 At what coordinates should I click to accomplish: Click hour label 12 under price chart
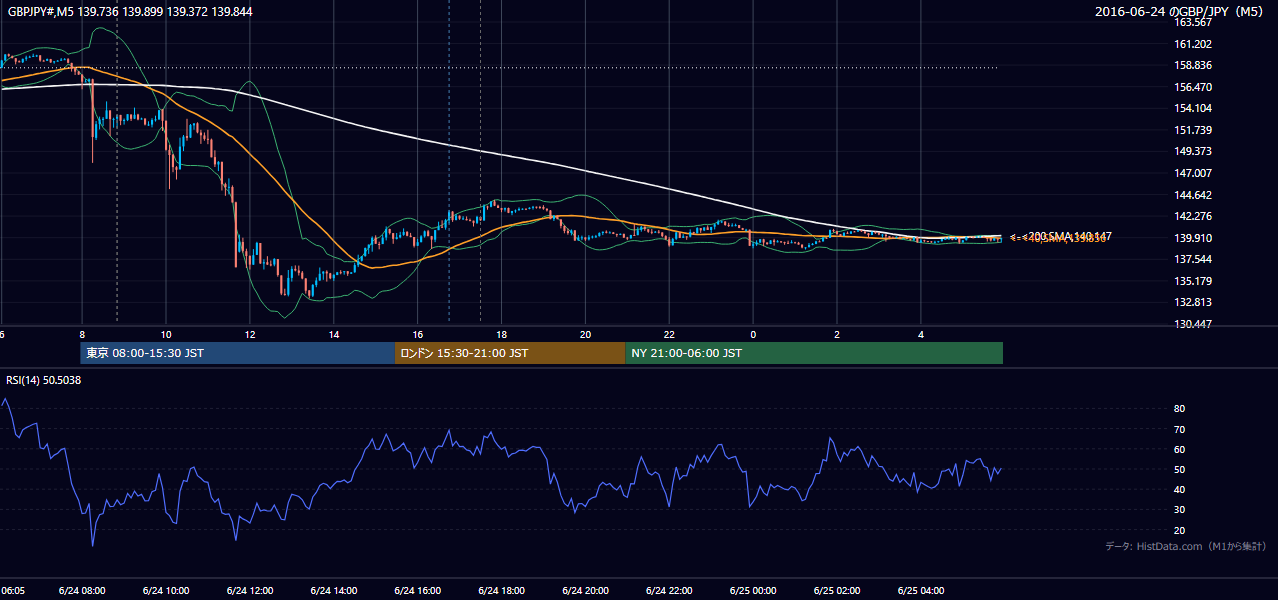(x=250, y=334)
